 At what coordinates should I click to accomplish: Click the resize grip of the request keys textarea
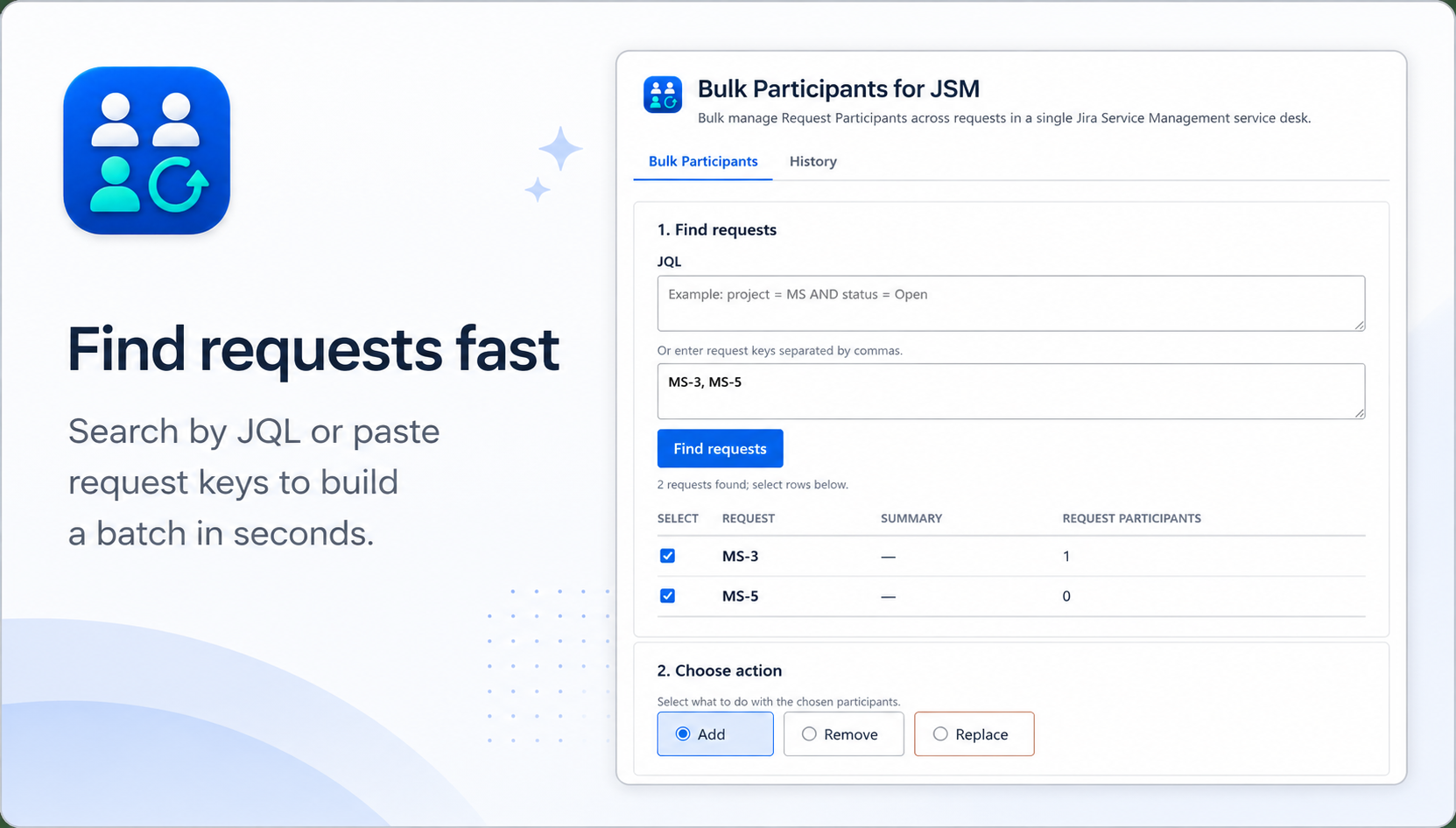tap(1359, 412)
